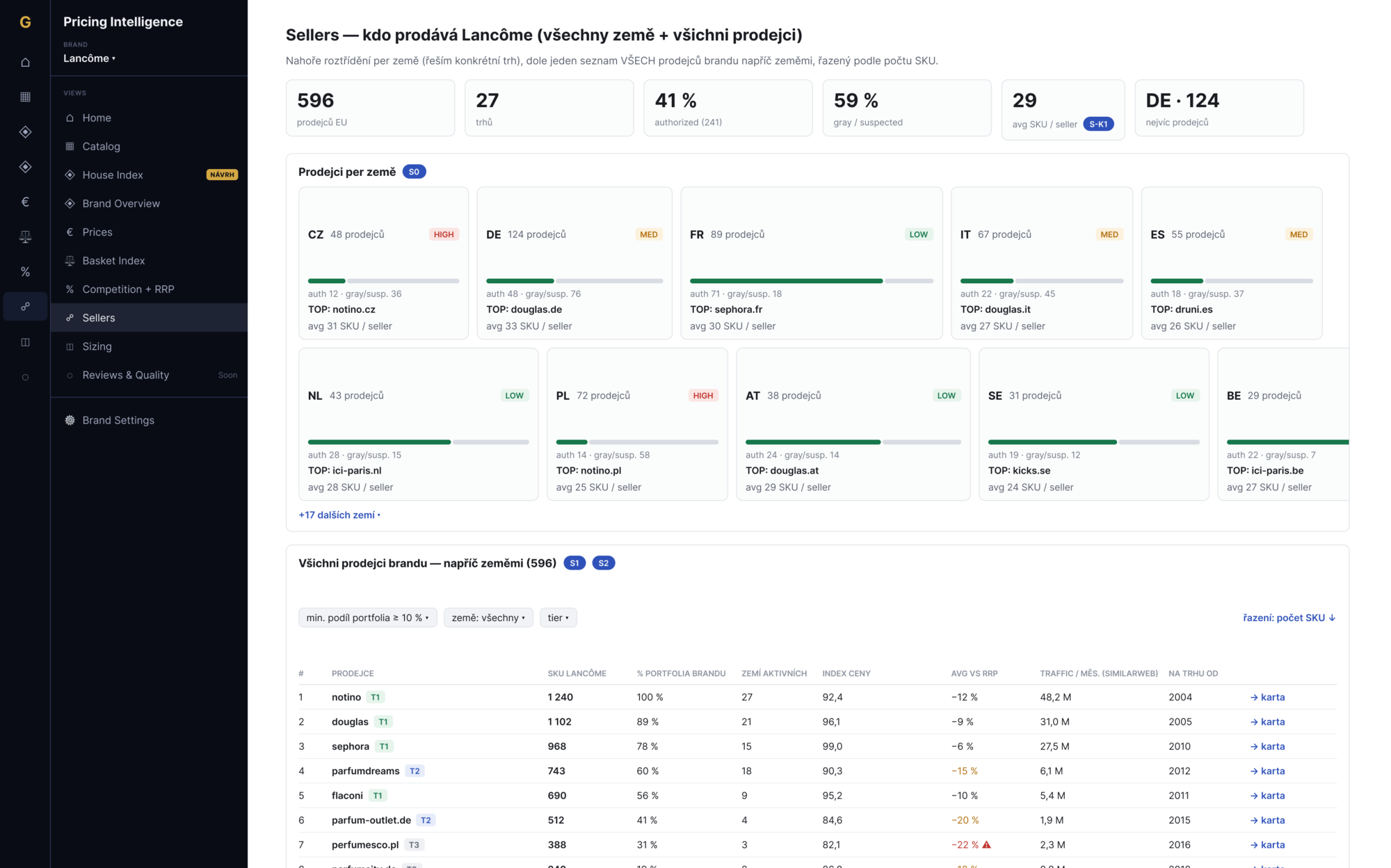
Task: Expand +17 dalších zemí list
Action: 339,515
